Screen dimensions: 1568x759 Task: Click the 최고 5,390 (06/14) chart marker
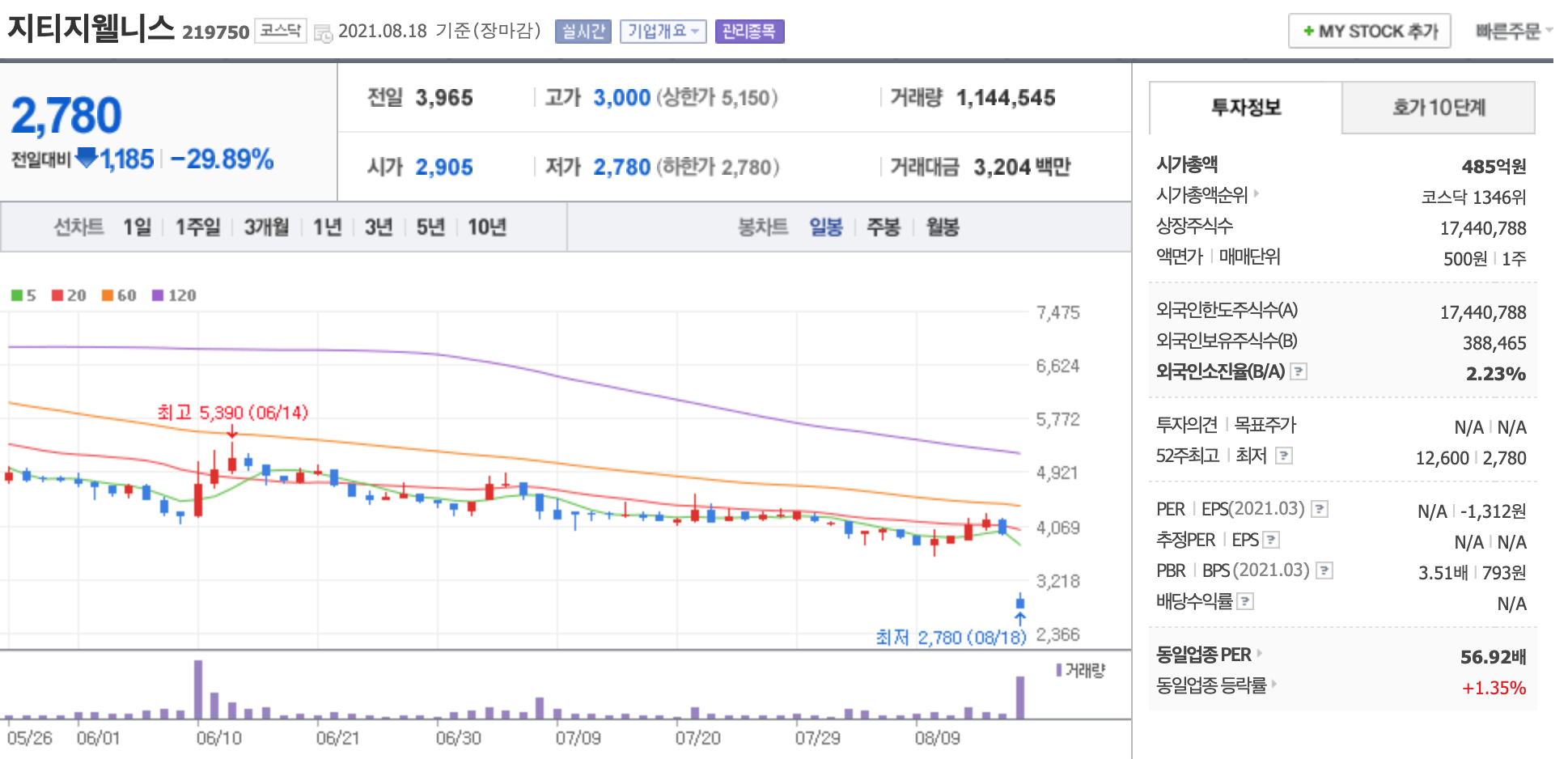pos(233,413)
